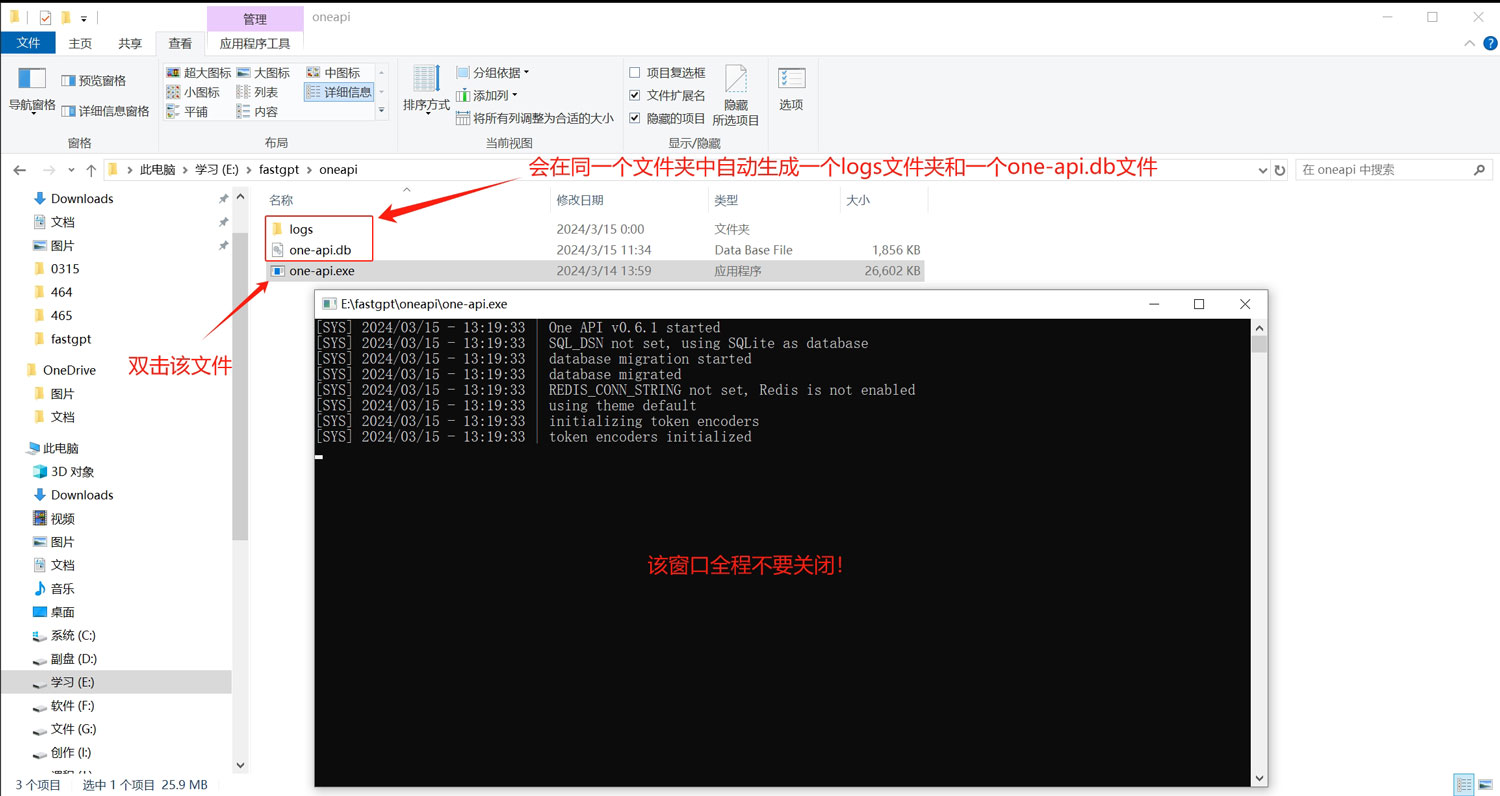This screenshot has height=796, width=1500.
Task: Click the Manage contextual tab
Action: pyautogui.click(x=255, y=19)
